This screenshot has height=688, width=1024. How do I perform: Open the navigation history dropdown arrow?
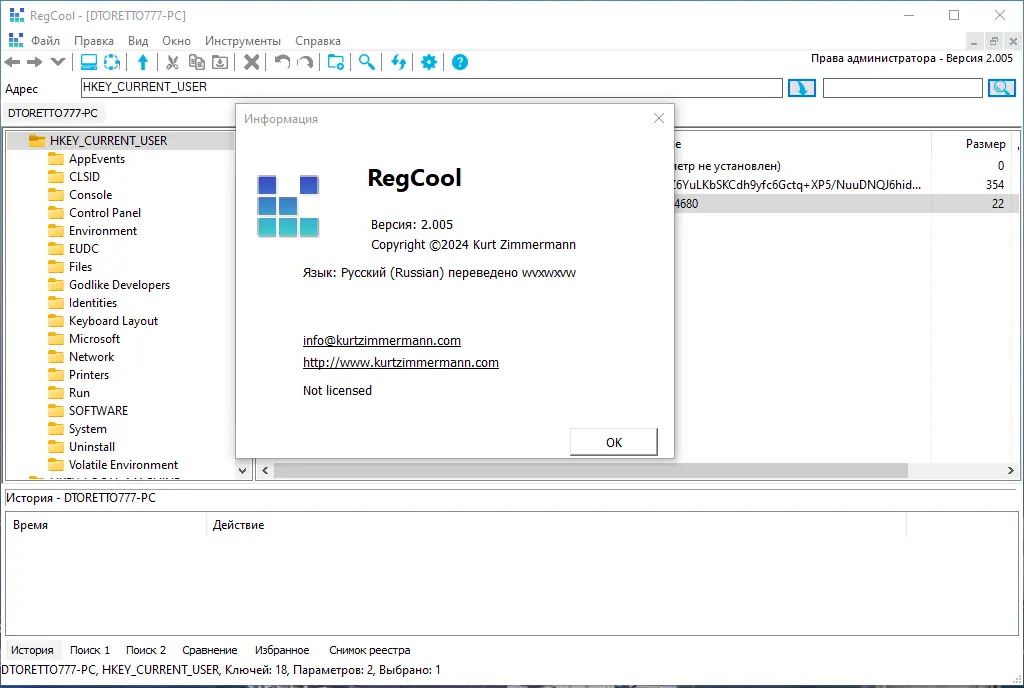coord(57,62)
